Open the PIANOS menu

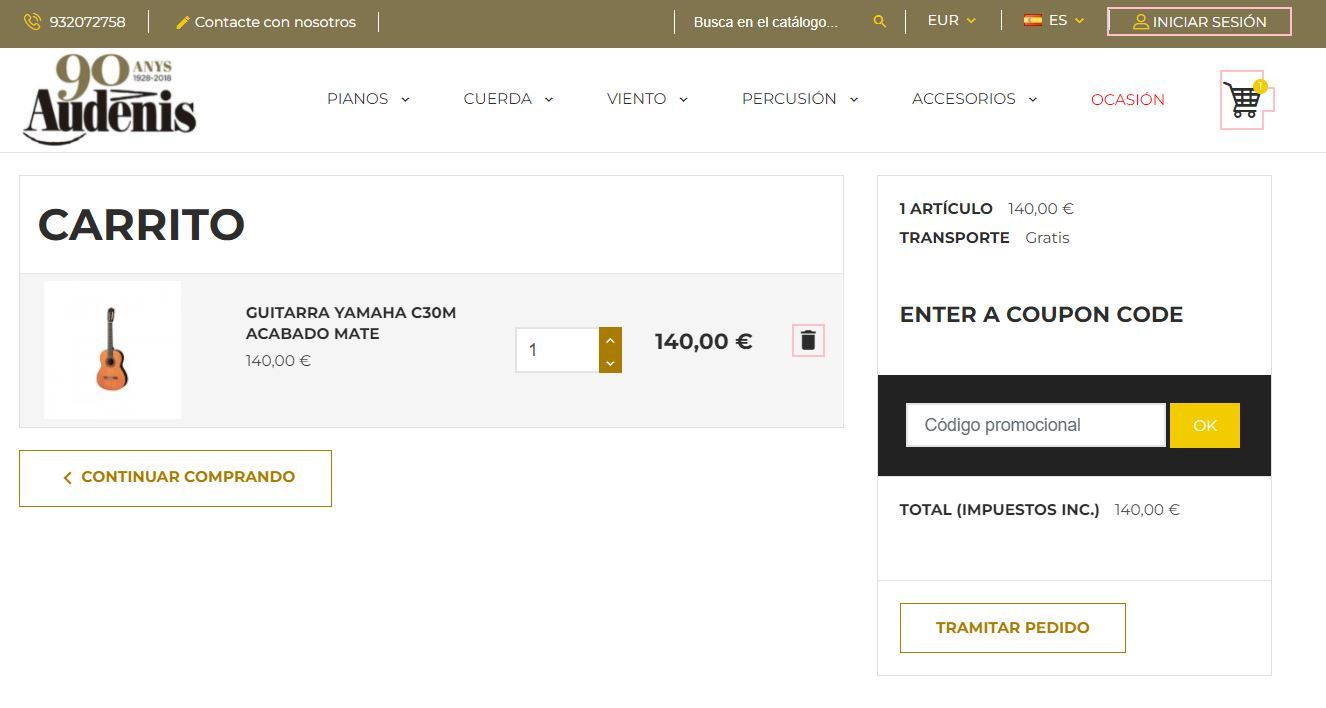point(357,99)
